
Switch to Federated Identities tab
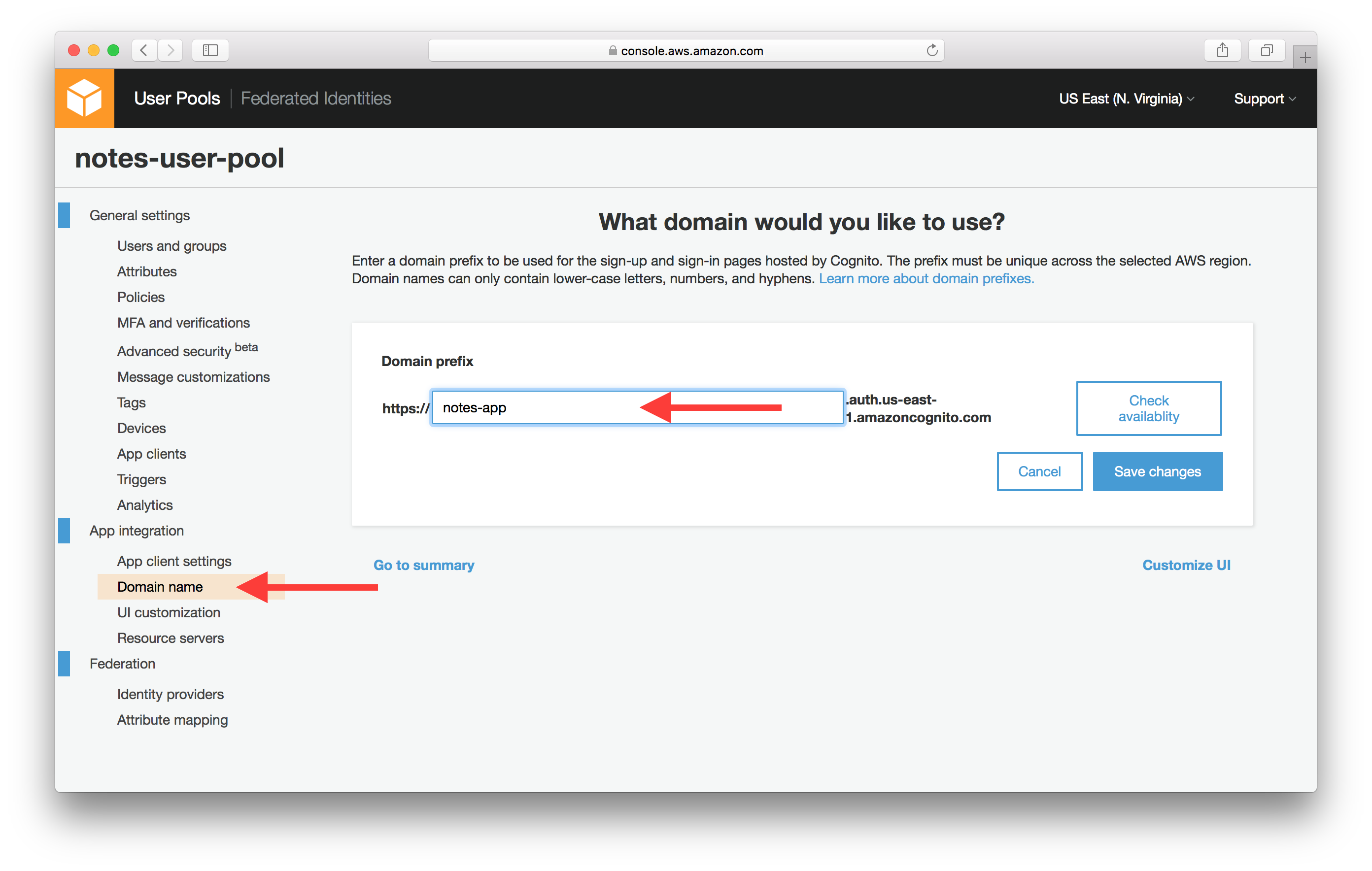click(316, 99)
